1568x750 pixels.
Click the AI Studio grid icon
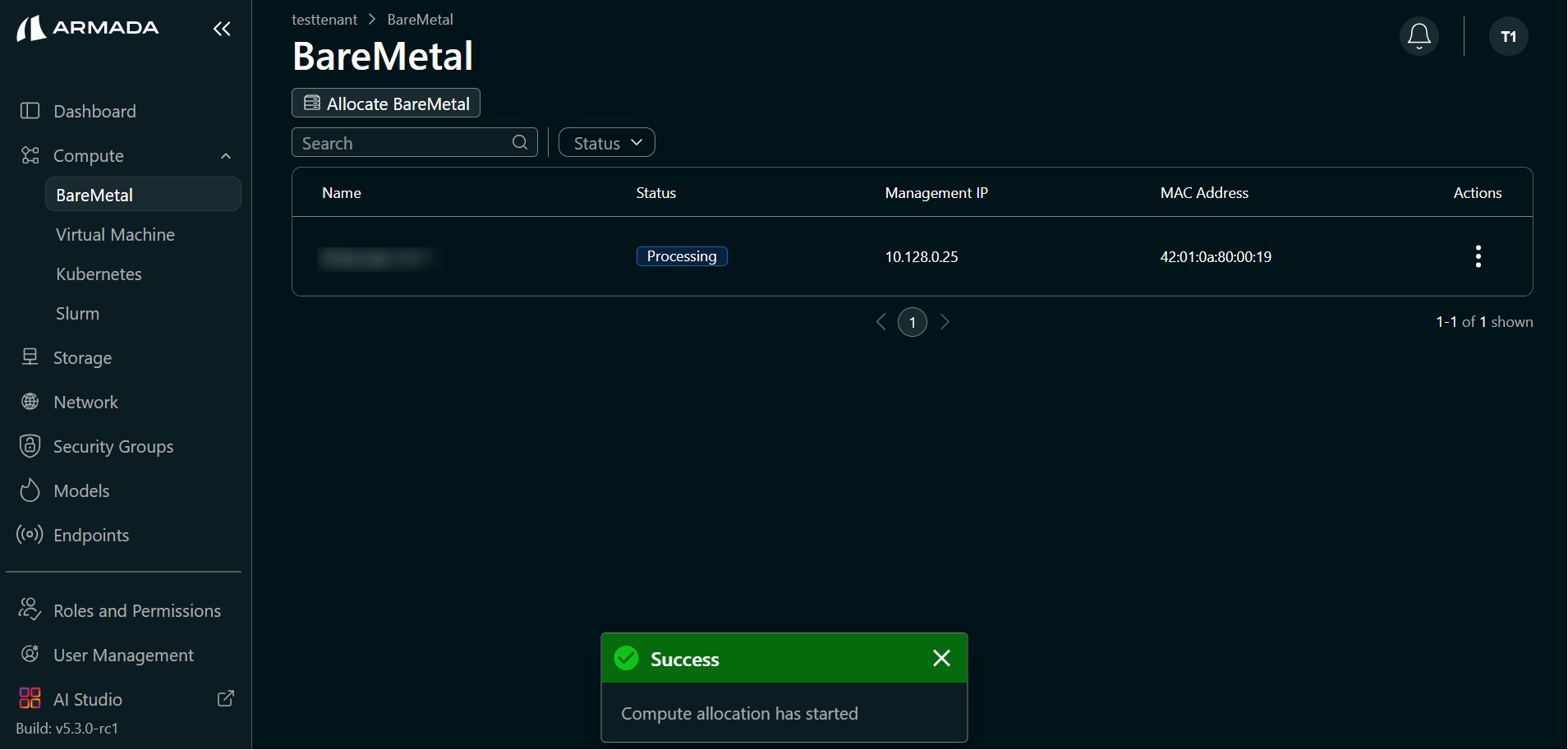click(30, 698)
